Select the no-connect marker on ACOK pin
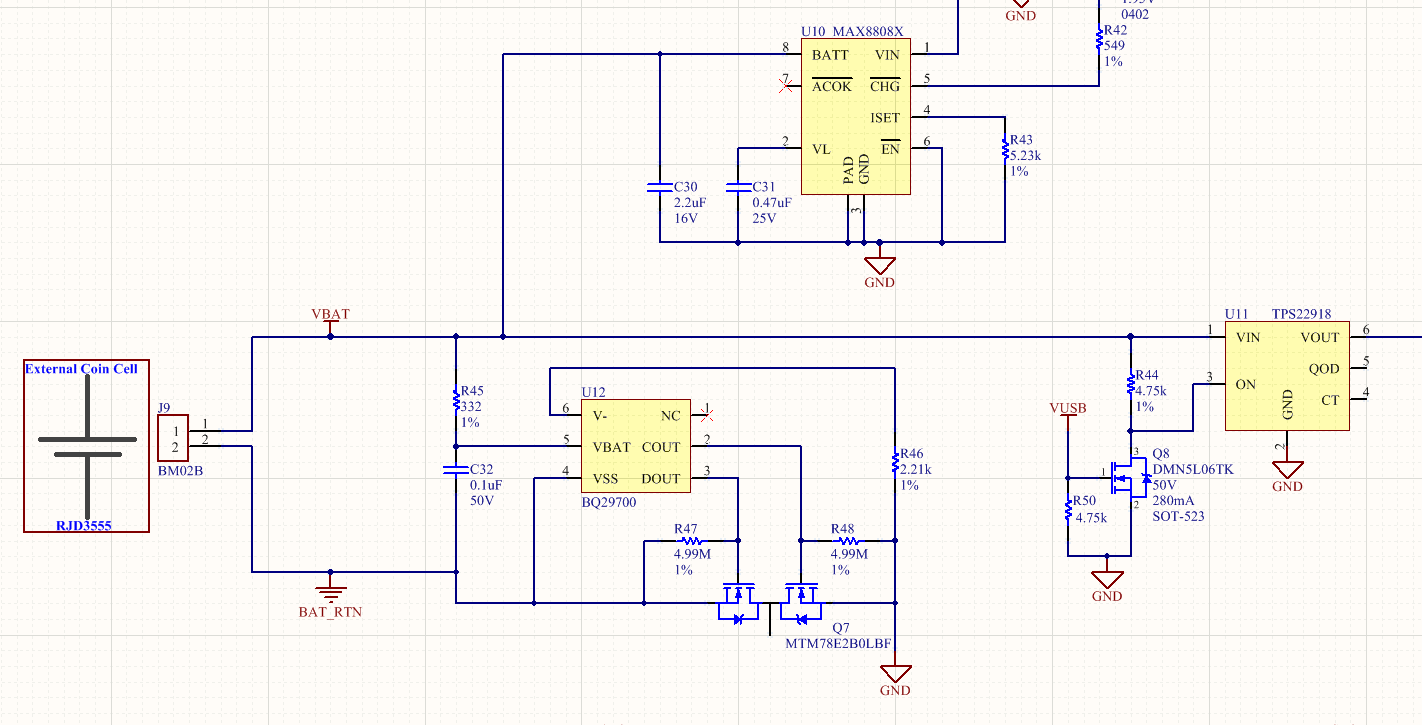 pos(784,86)
